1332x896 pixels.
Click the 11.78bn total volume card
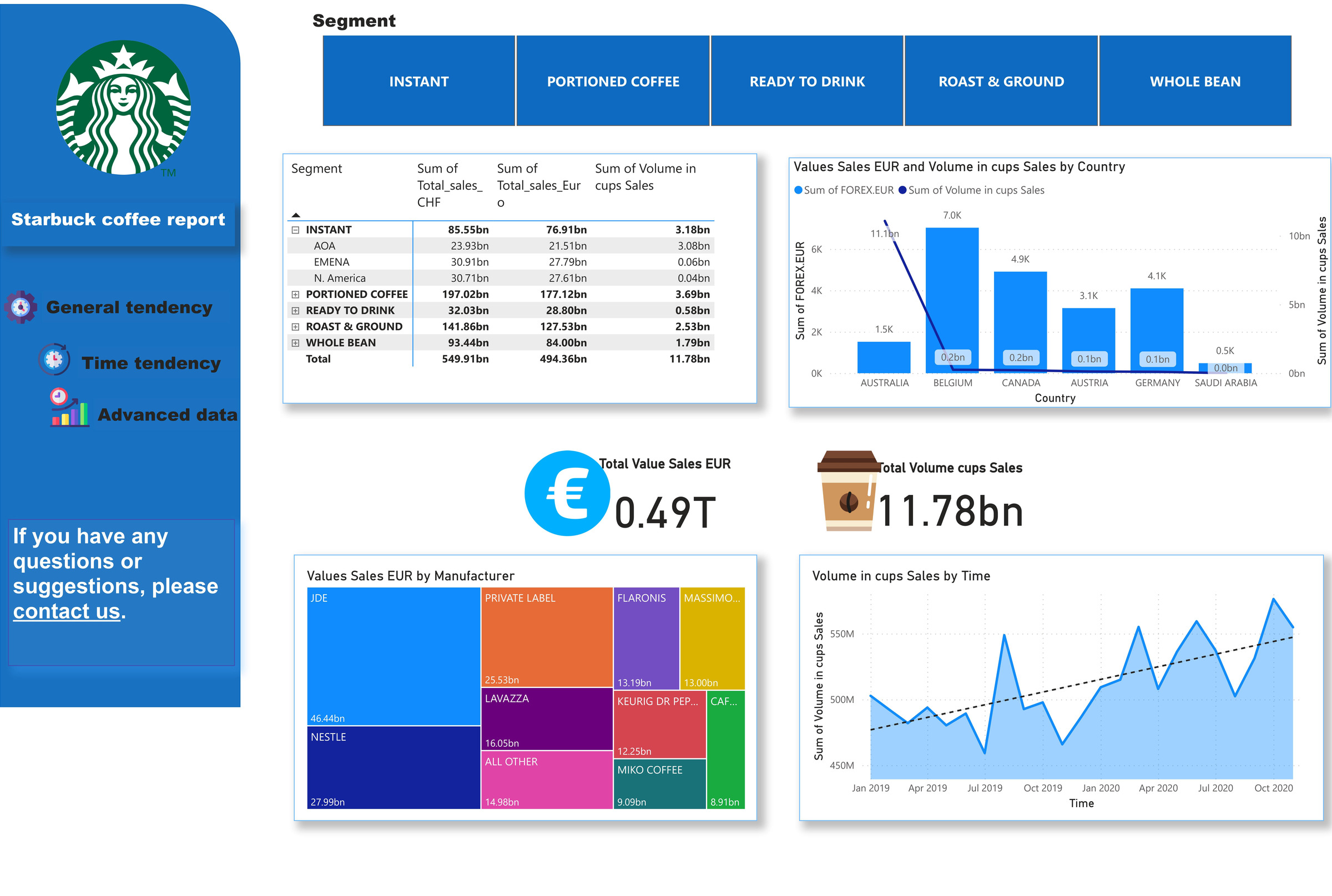950,511
